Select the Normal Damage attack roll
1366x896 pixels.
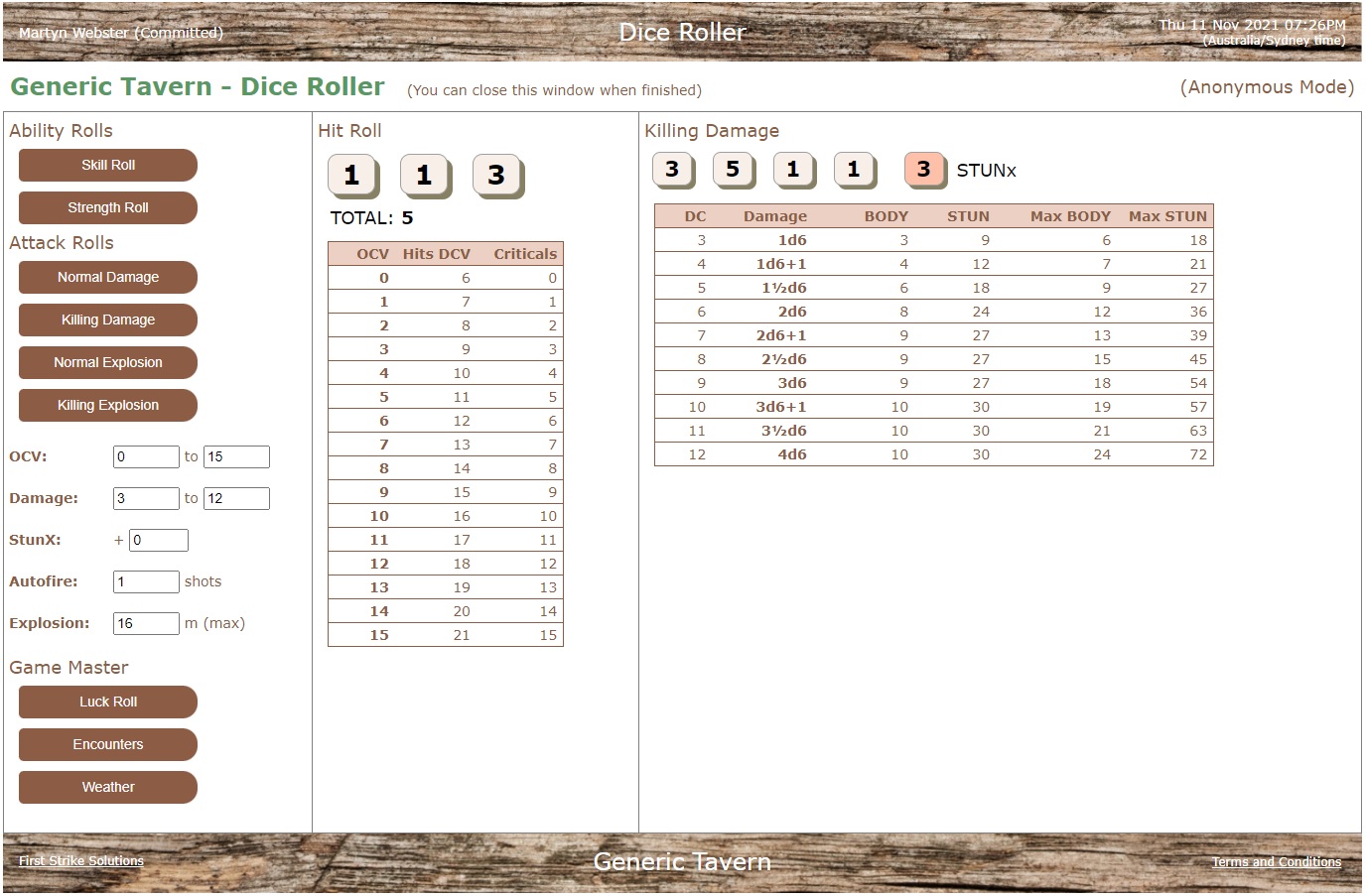(x=108, y=278)
